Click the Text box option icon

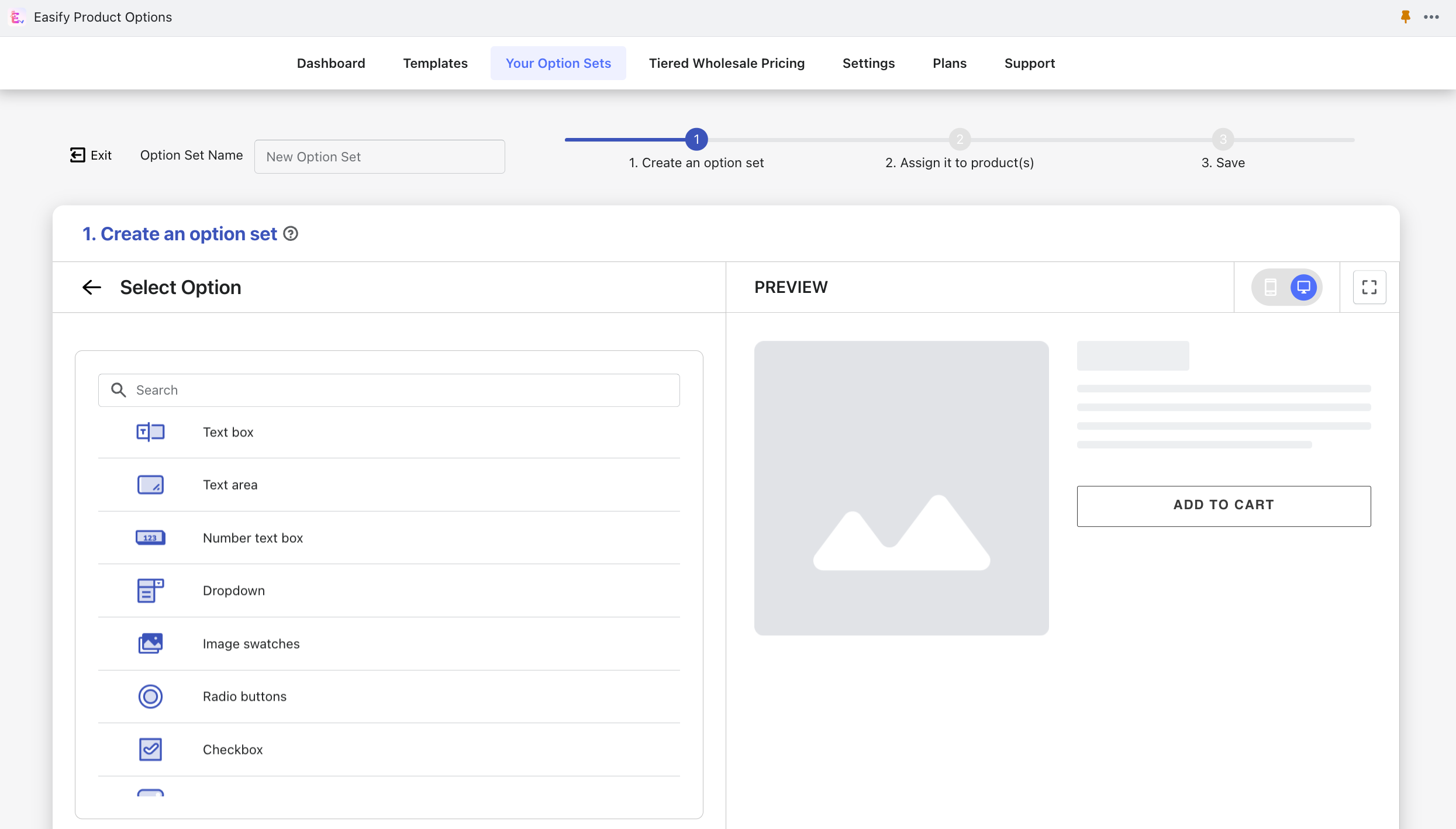point(150,431)
